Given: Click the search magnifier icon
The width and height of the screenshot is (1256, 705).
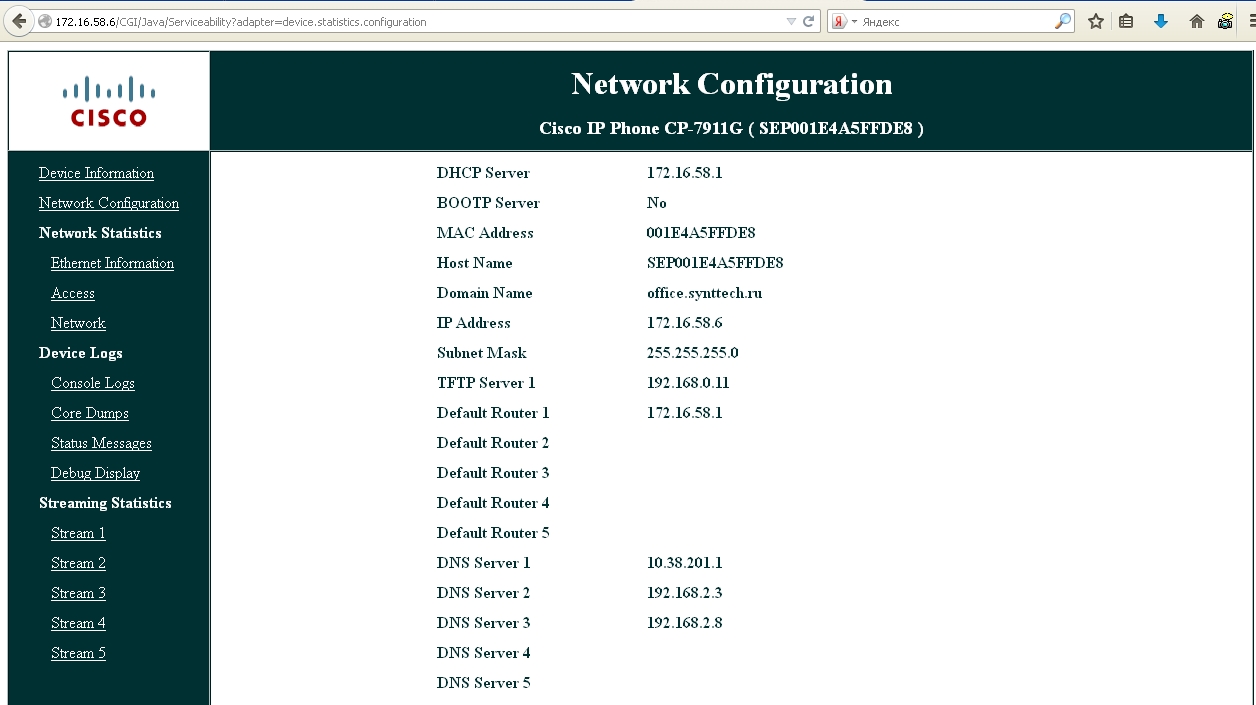Looking at the screenshot, I should point(1063,21).
